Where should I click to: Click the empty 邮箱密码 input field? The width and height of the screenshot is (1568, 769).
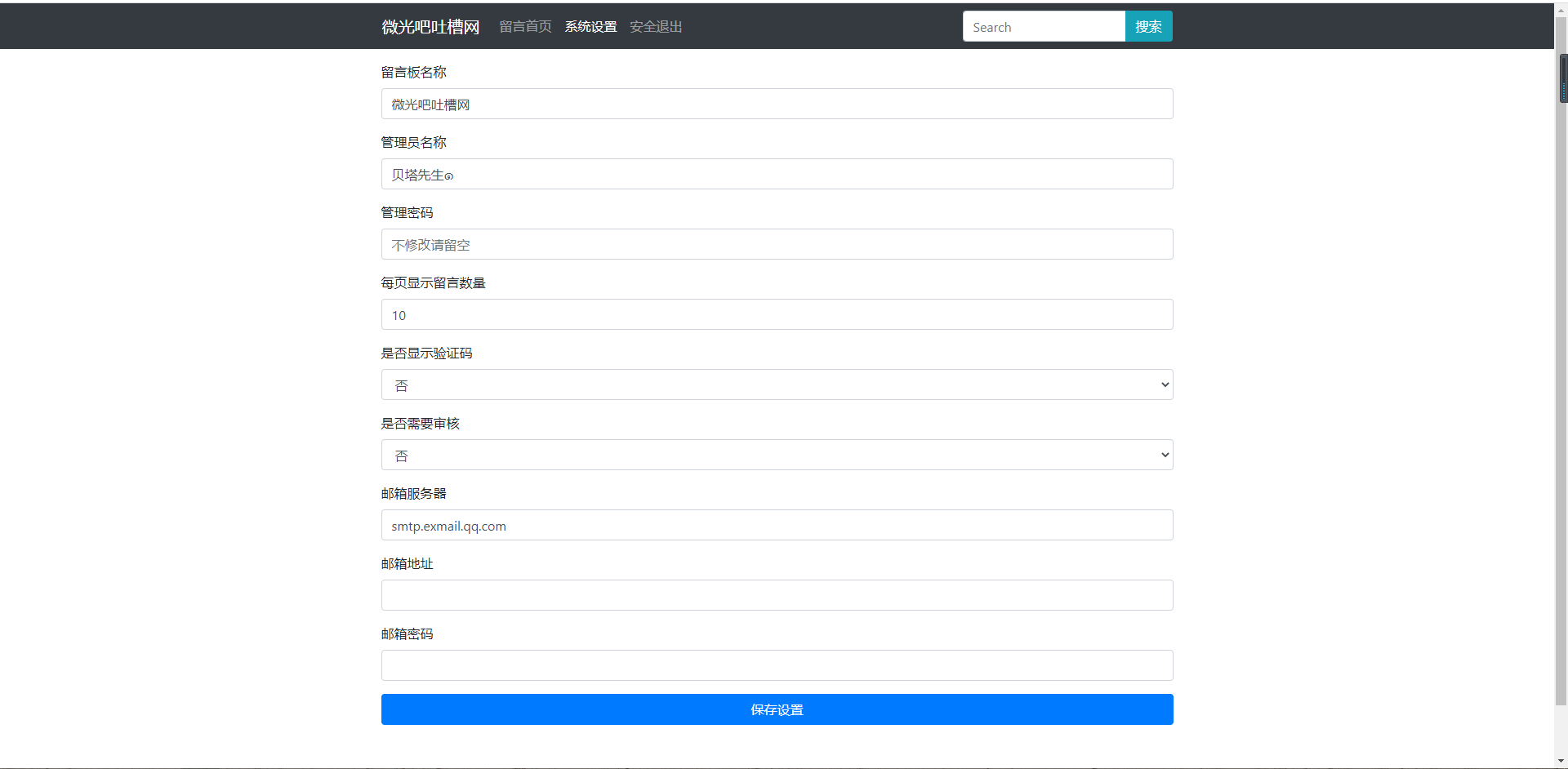776,665
